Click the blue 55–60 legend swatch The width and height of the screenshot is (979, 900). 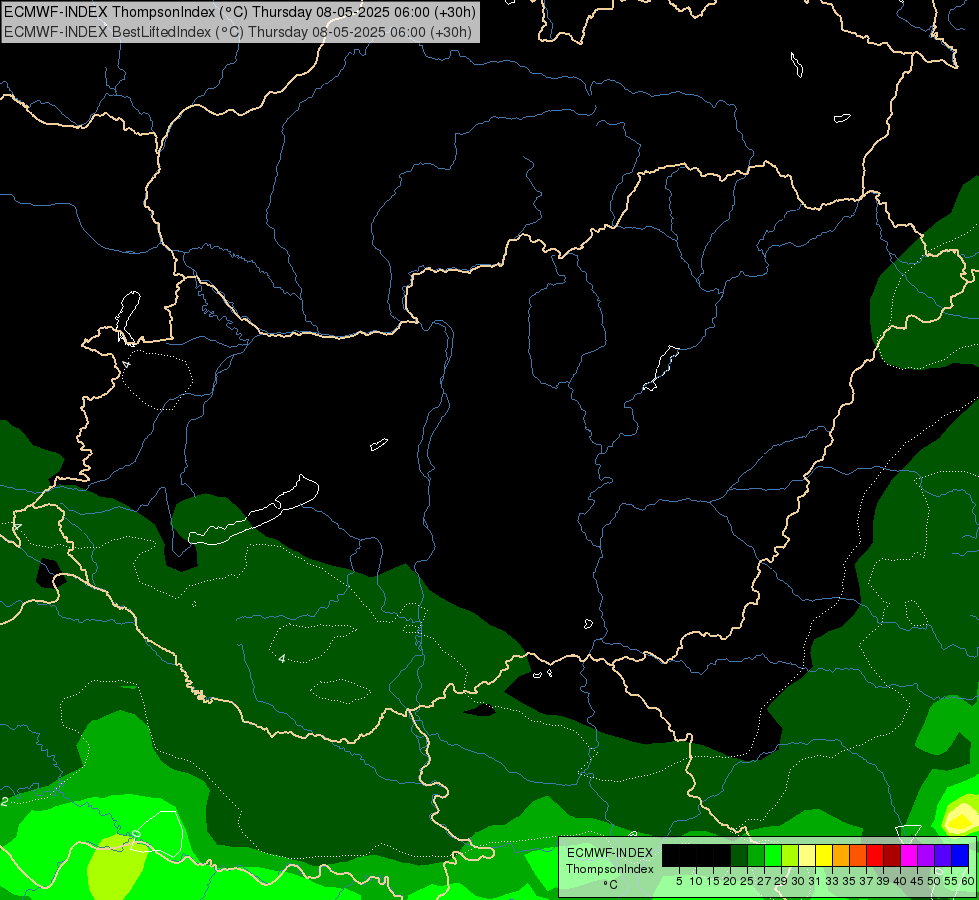tap(960, 855)
